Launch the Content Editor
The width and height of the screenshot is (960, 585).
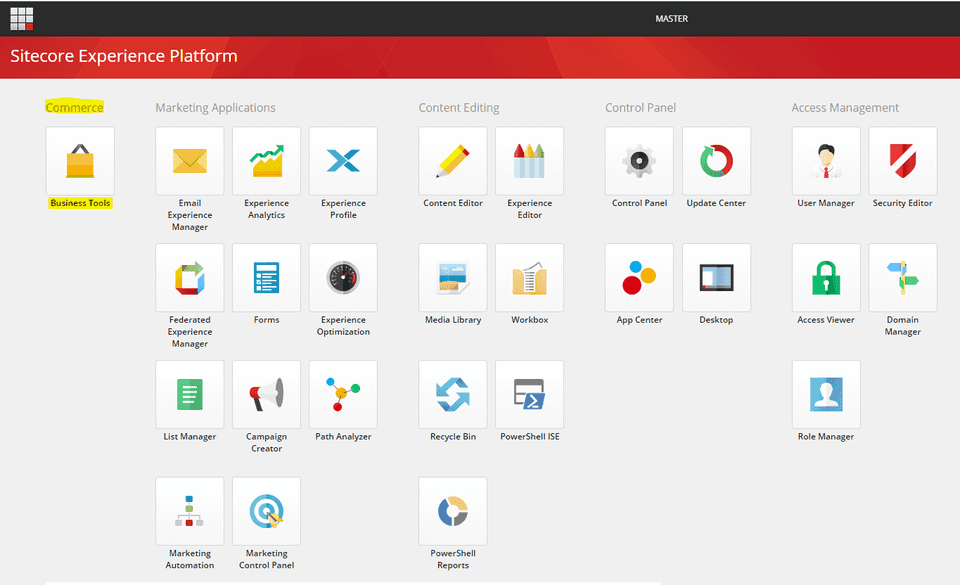pyautogui.click(x=453, y=161)
